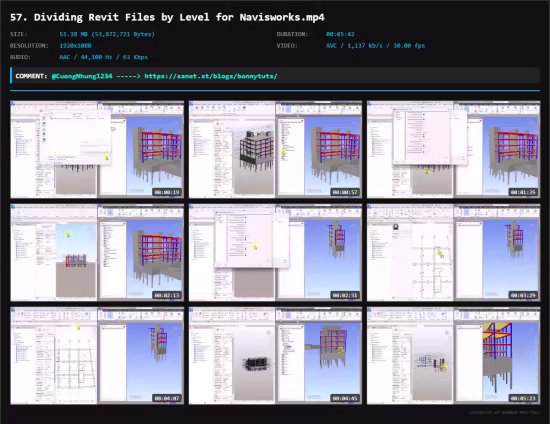The width and height of the screenshot is (550, 424).
Task: Open the thumbnail stamped 00:05:23
Action: pos(454,356)
